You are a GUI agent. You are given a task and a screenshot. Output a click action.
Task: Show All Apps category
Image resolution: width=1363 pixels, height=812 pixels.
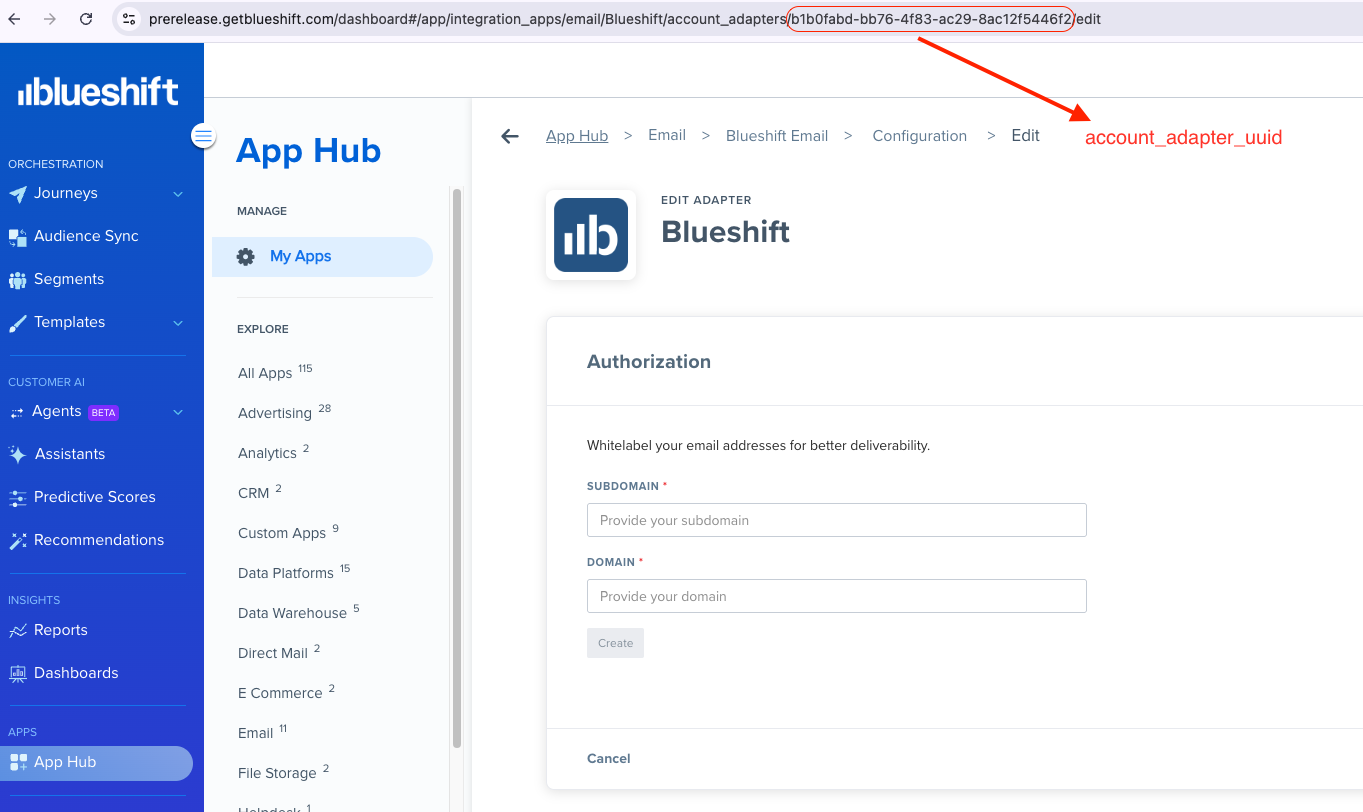click(275, 372)
